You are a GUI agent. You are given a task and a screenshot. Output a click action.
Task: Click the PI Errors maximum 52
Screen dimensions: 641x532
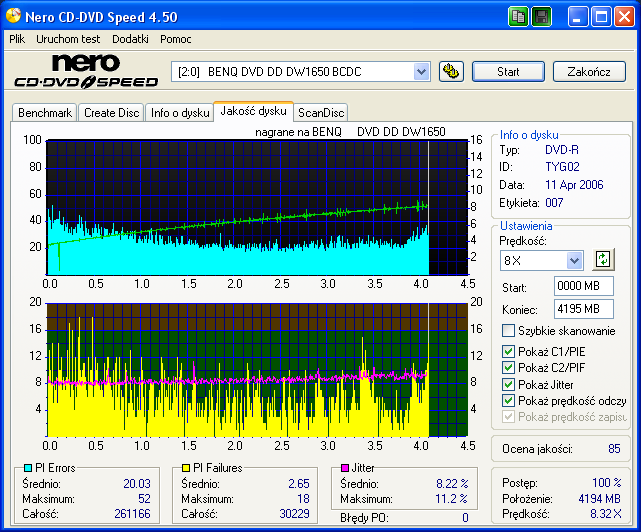coord(144,499)
